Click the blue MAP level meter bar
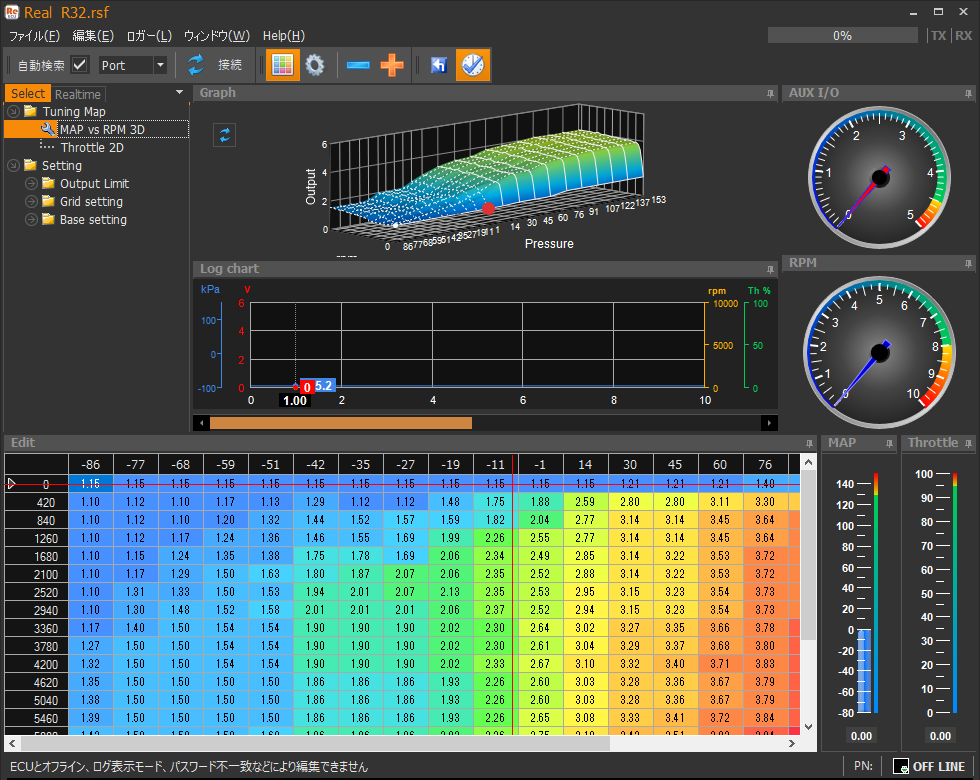The height and width of the screenshot is (780, 980). pyautogui.click(x=864, y=671)
